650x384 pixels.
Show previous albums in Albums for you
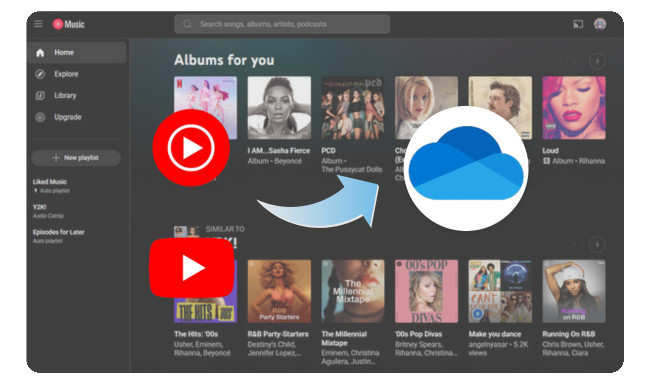point(574,61)
